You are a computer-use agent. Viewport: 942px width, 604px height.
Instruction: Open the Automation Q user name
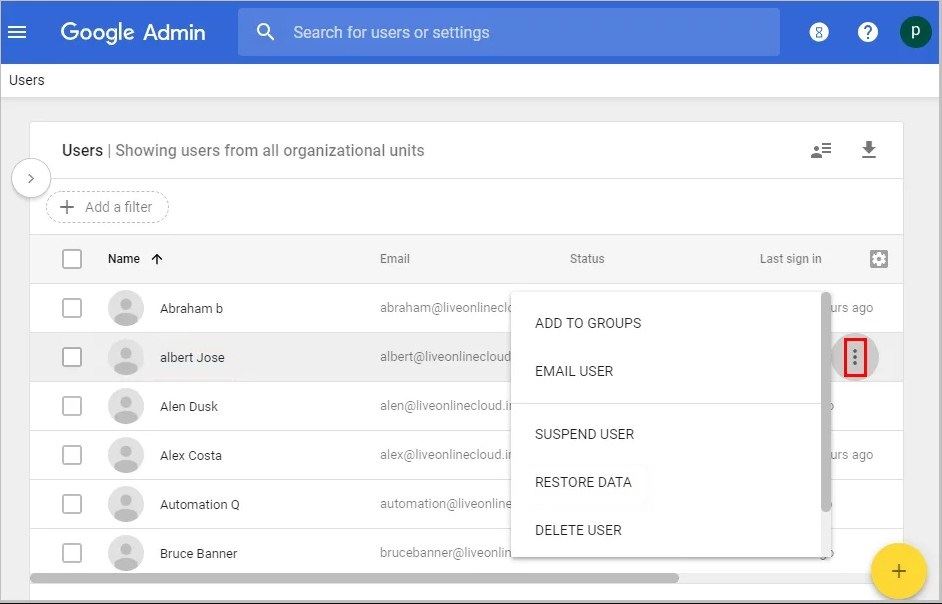click(199, 505)
